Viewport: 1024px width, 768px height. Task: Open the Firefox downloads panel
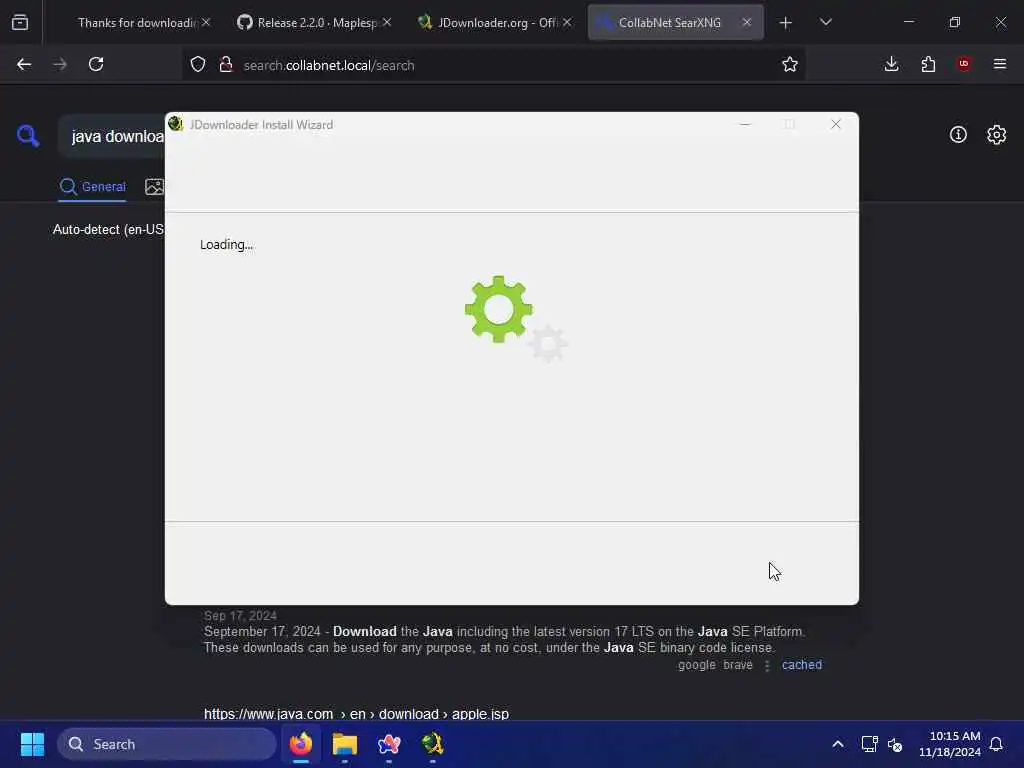(x=891, y=64)
